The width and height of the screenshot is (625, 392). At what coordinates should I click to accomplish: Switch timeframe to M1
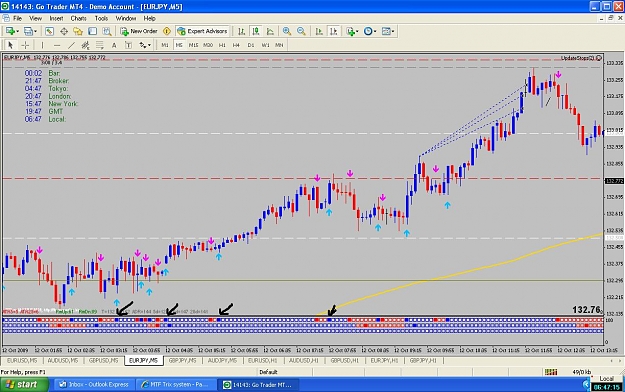pos(165,45)
